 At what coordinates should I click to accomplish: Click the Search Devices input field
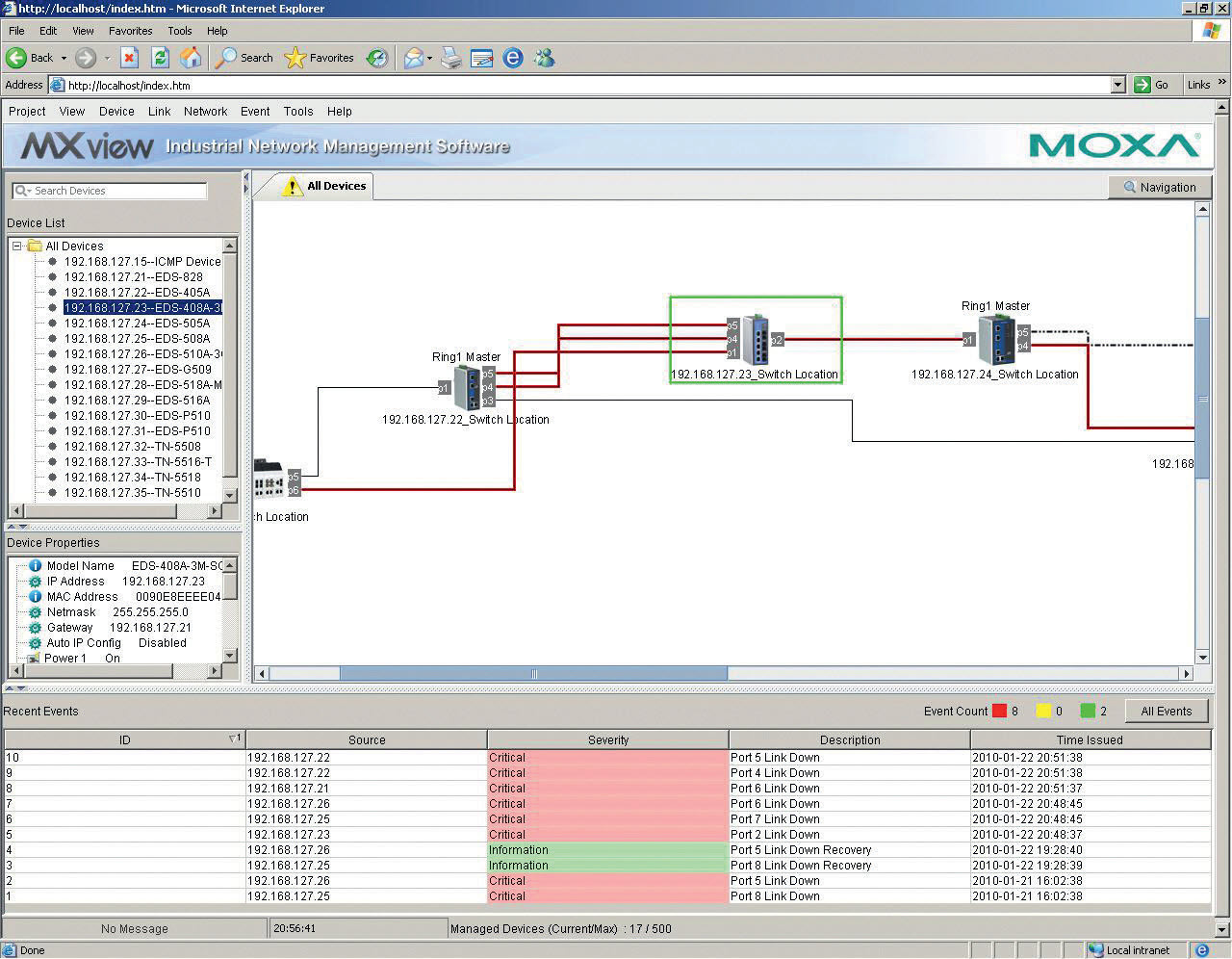pos(117,191)
